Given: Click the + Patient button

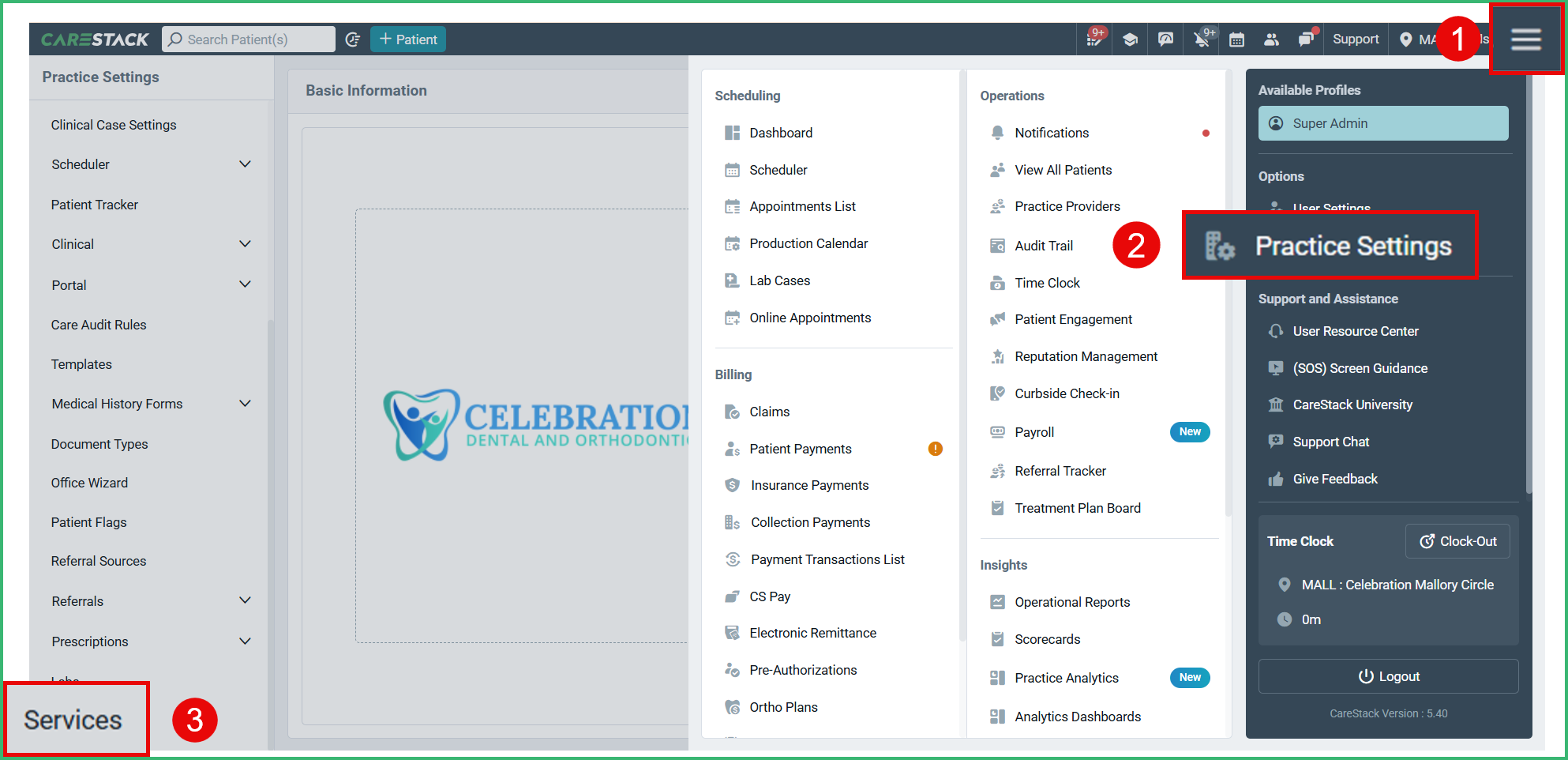Looking at the screenshot, I should coord(408,38).
